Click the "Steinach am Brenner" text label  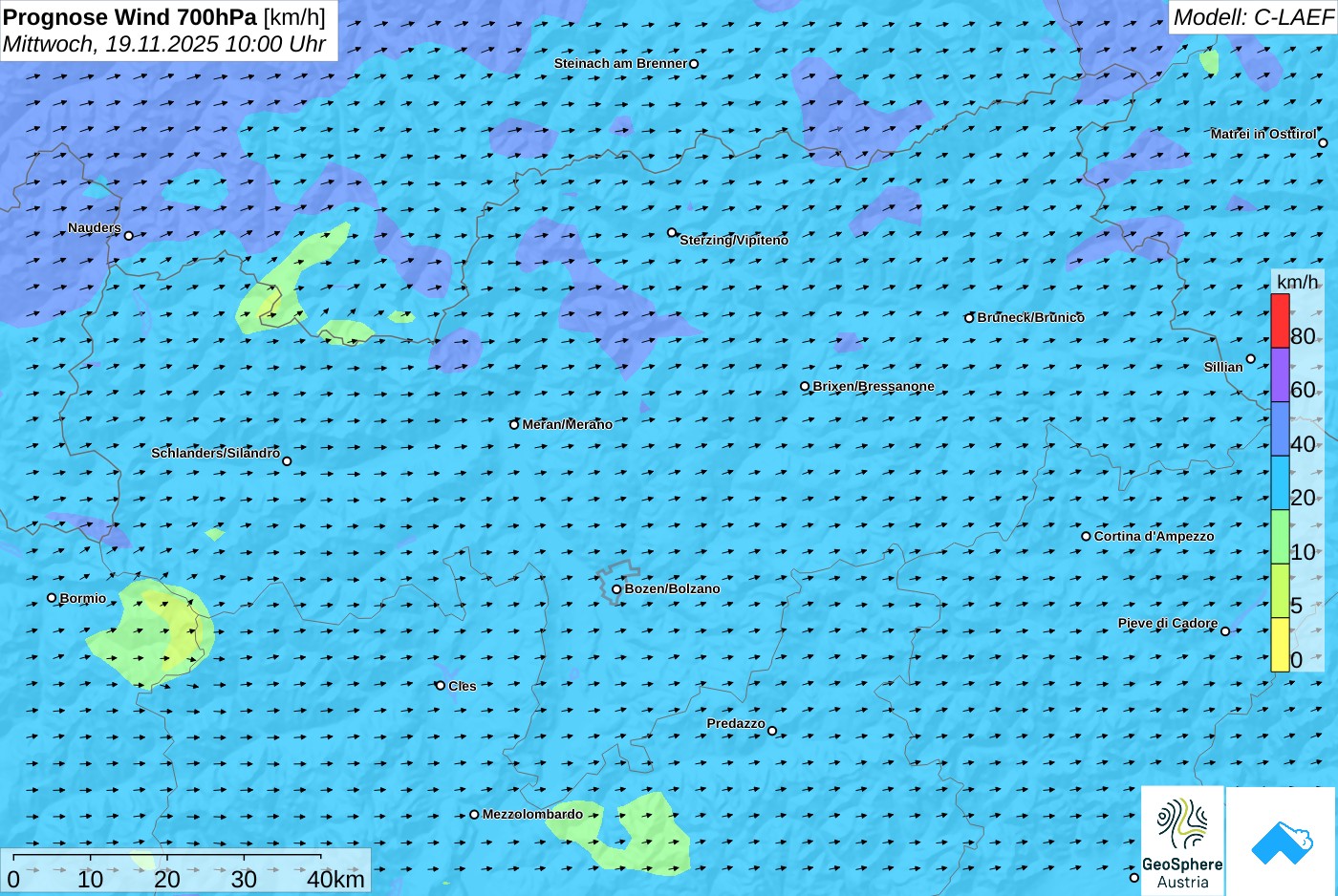coord(620,63)
